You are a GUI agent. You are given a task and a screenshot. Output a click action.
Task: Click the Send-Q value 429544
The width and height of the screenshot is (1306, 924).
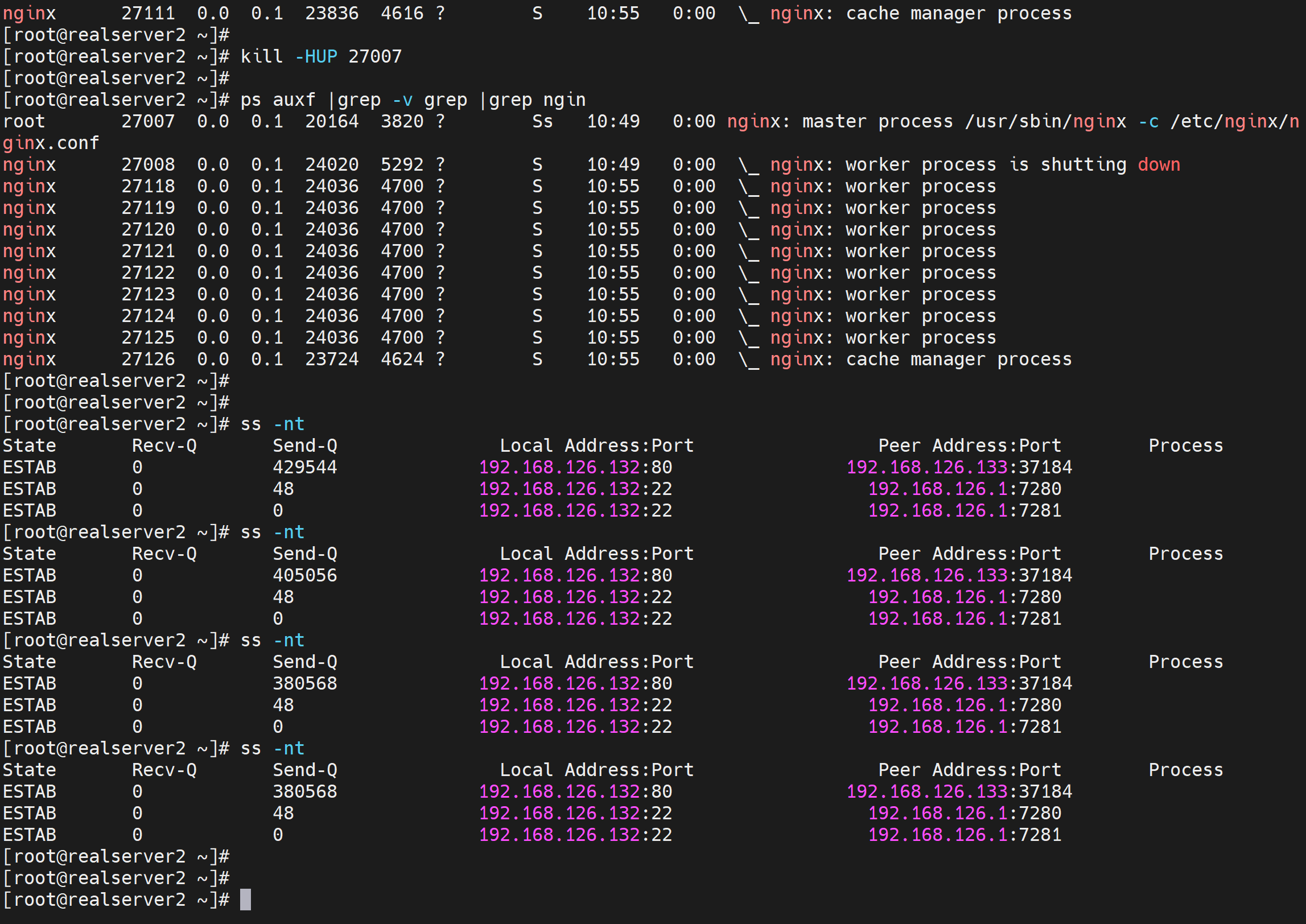coord(305,467)
